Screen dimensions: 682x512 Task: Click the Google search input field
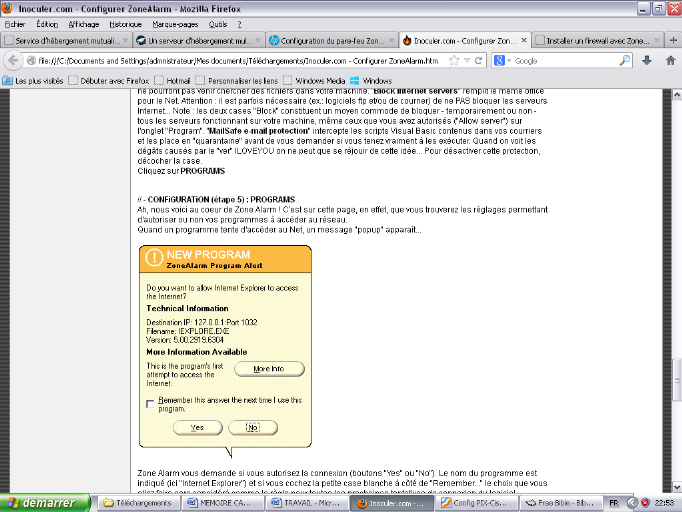point(565,60)
